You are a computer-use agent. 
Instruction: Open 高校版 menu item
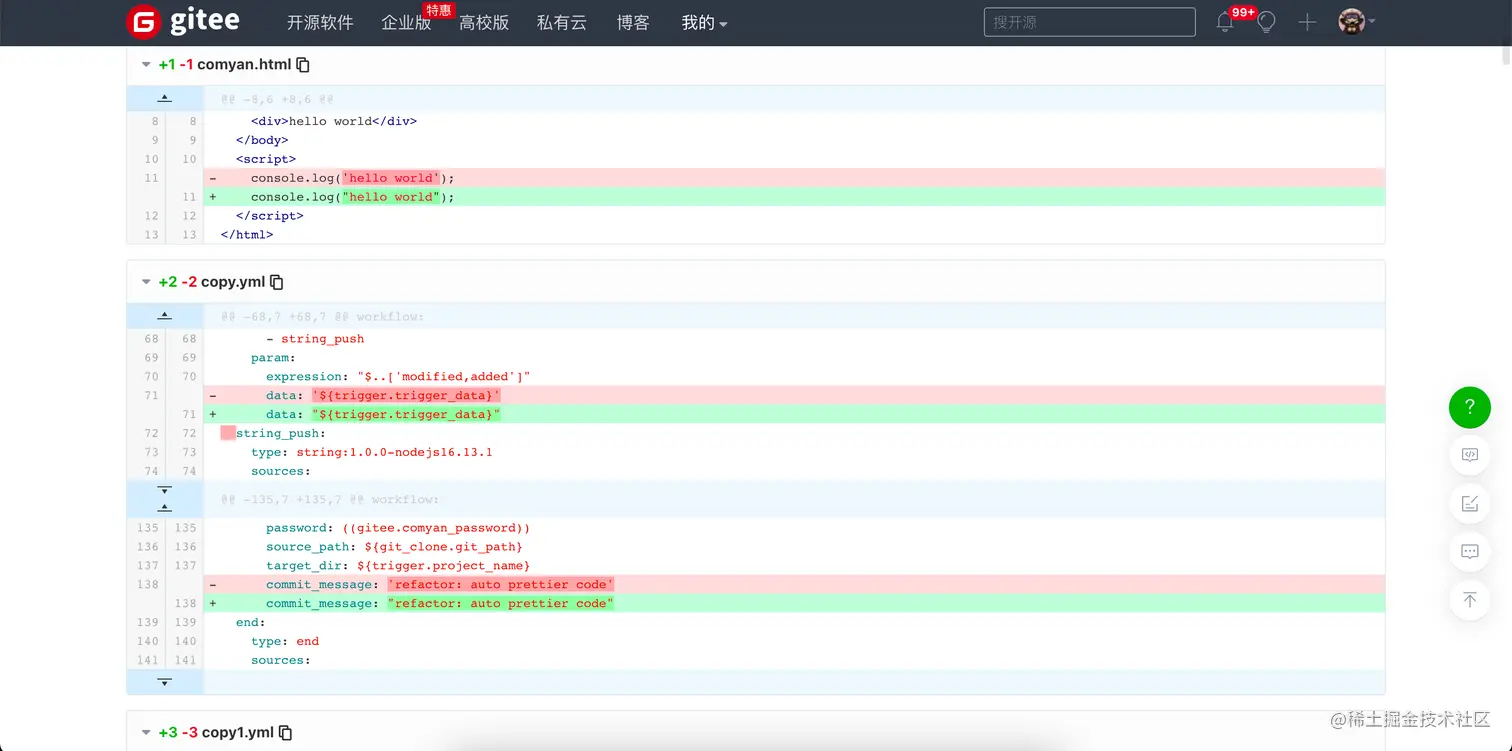pos(484,22)
